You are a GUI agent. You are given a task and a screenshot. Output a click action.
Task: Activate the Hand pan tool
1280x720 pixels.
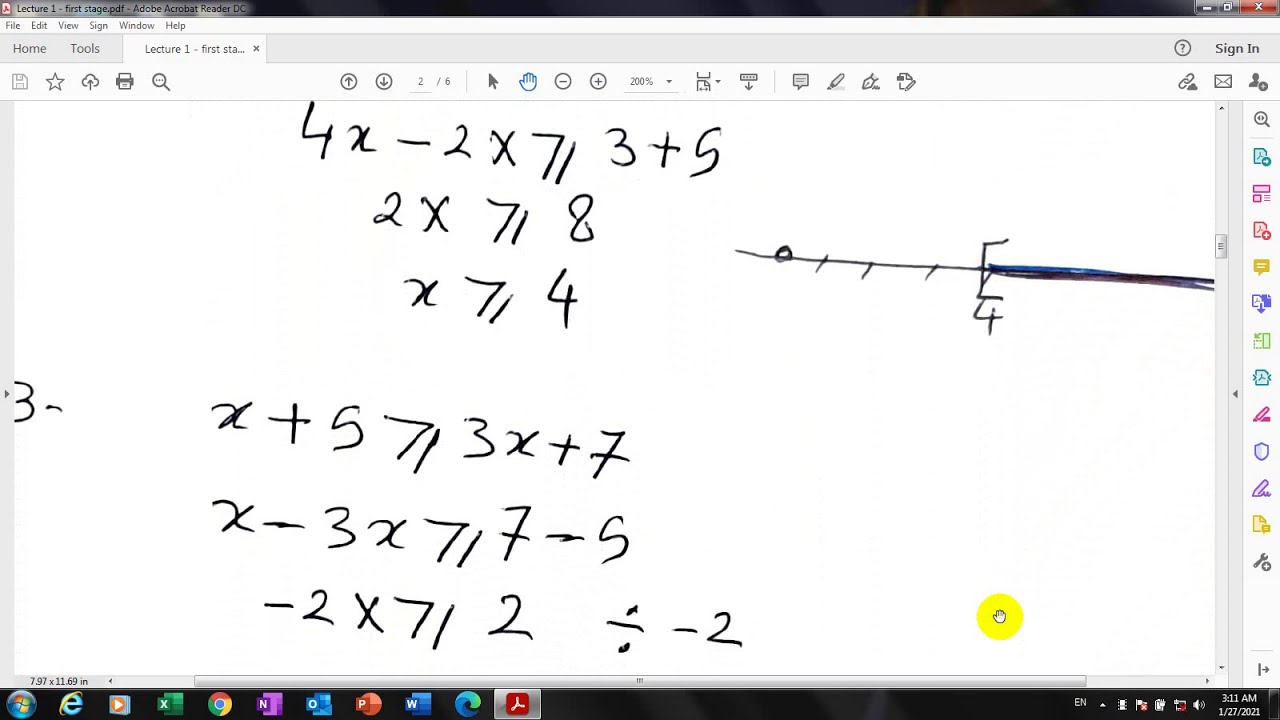click(528, 82)
